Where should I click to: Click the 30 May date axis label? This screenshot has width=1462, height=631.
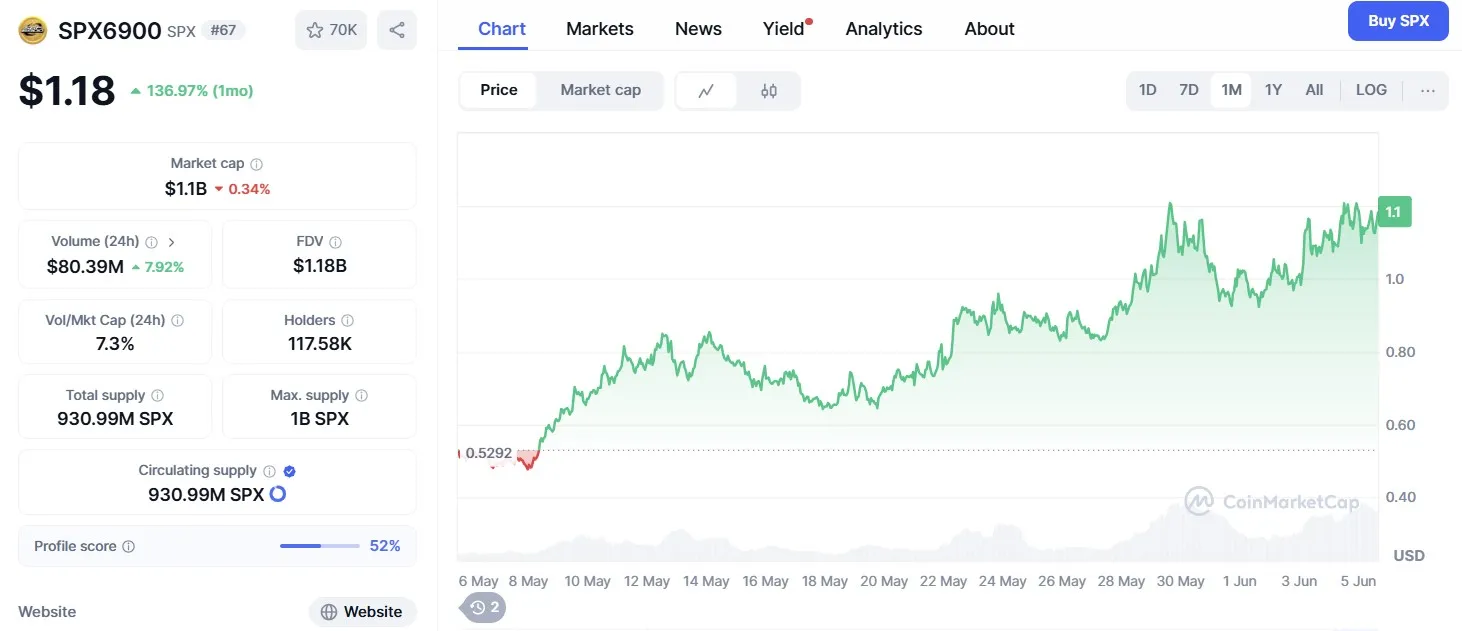click(x=1180, y=582)
